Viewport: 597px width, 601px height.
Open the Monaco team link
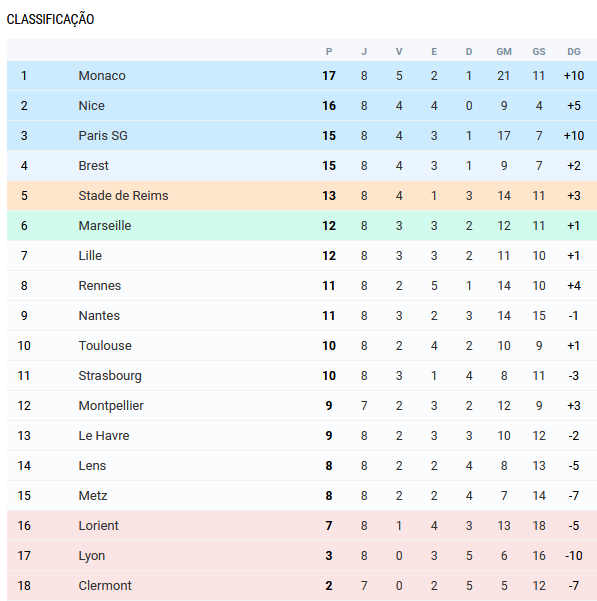(102, 76)
